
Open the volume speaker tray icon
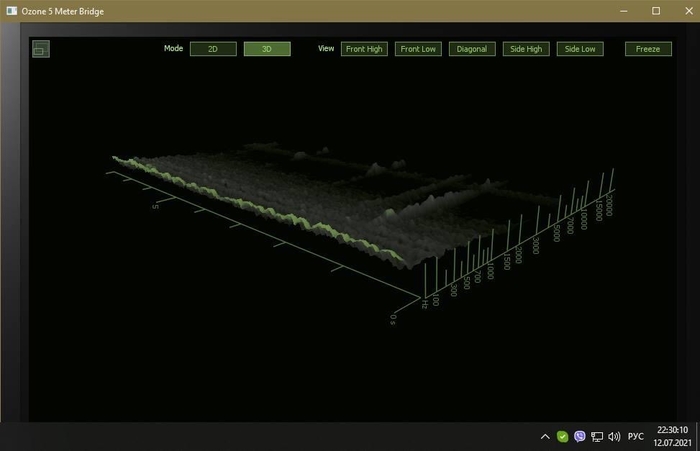614,437
